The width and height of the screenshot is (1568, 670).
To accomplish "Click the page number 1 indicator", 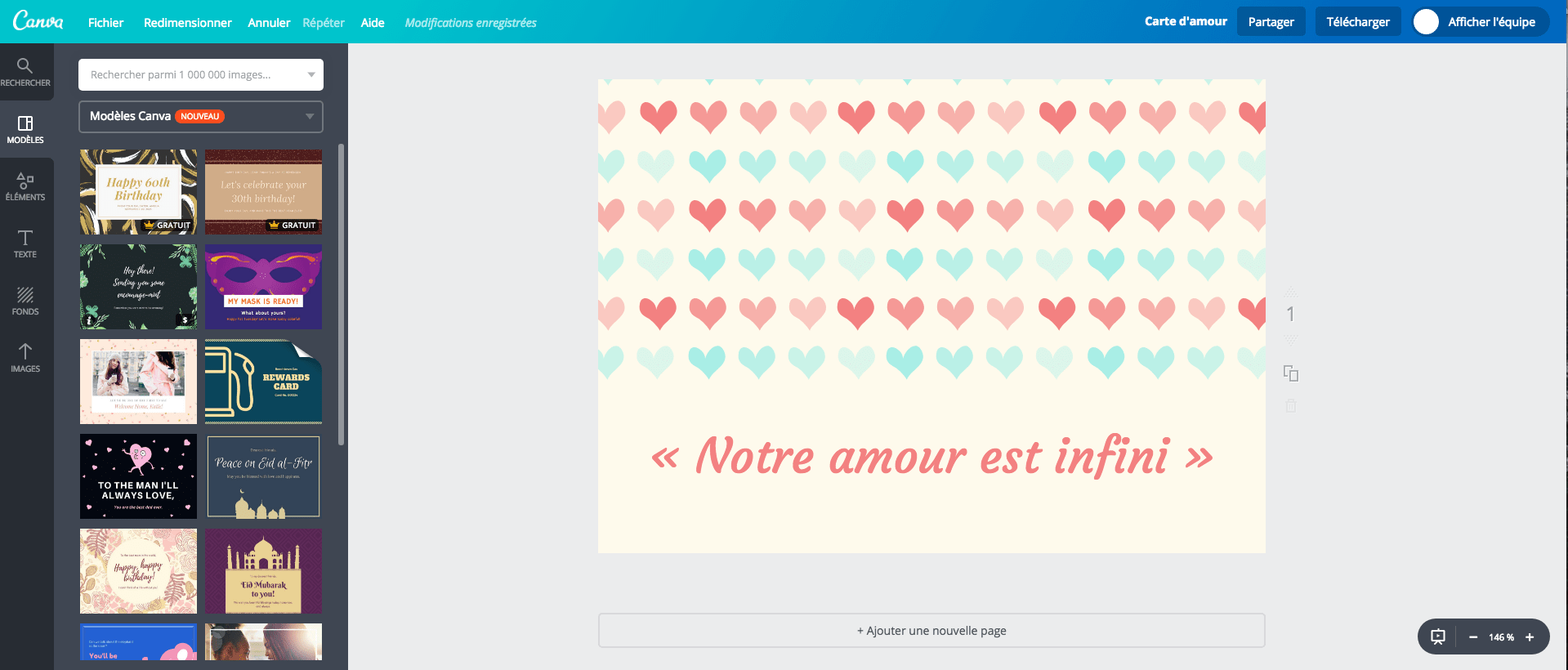I will coord(1290,314).
